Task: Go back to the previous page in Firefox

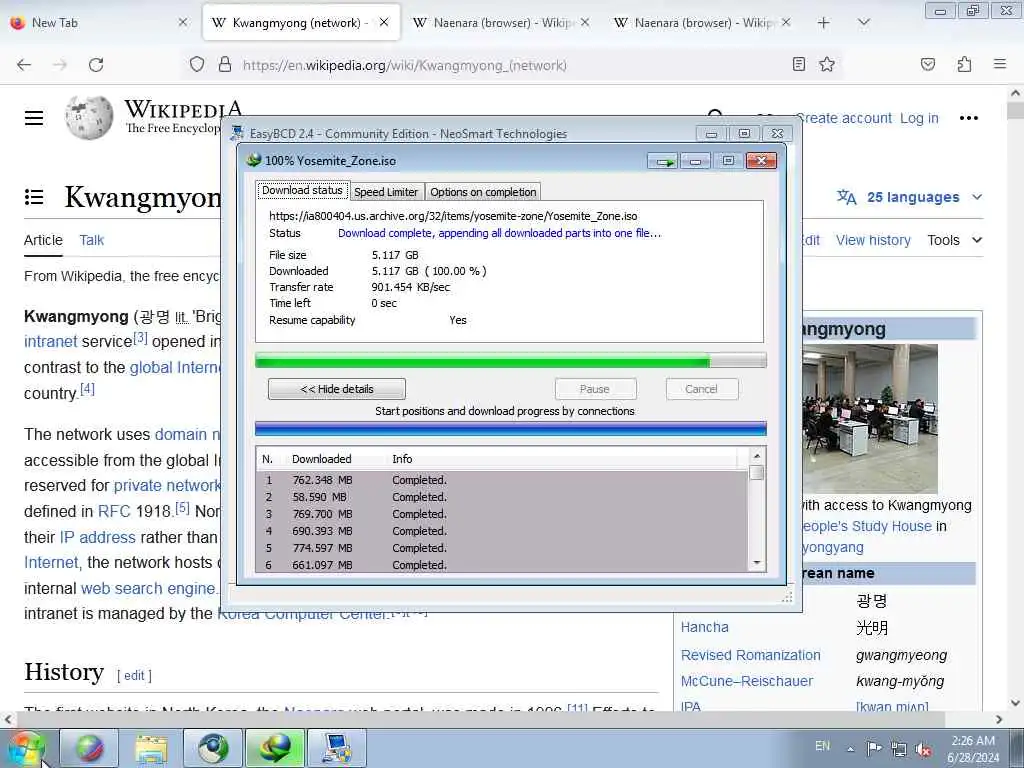Action: pos(24,65)
